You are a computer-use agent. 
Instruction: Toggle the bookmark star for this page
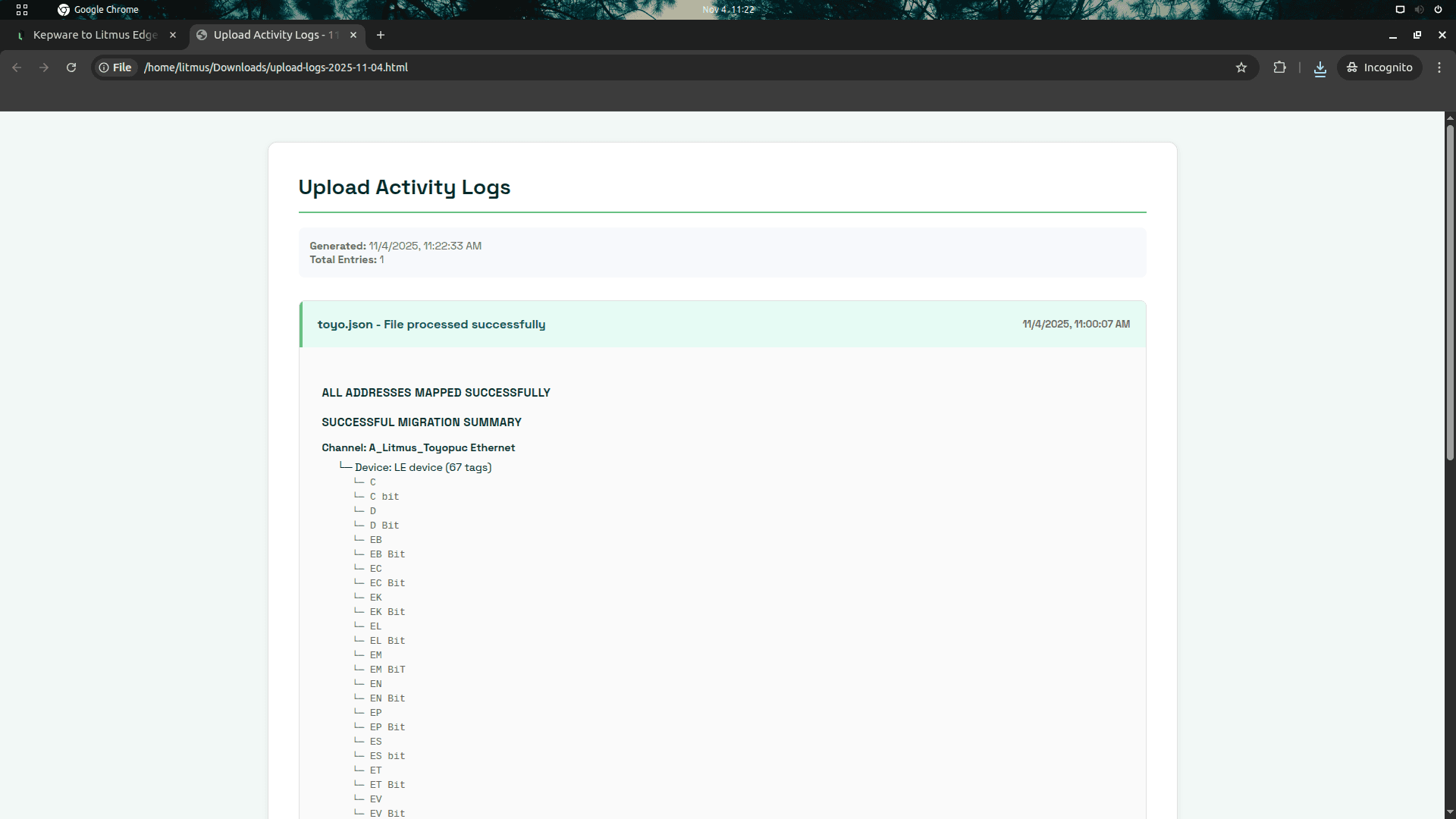[1241, 67]
